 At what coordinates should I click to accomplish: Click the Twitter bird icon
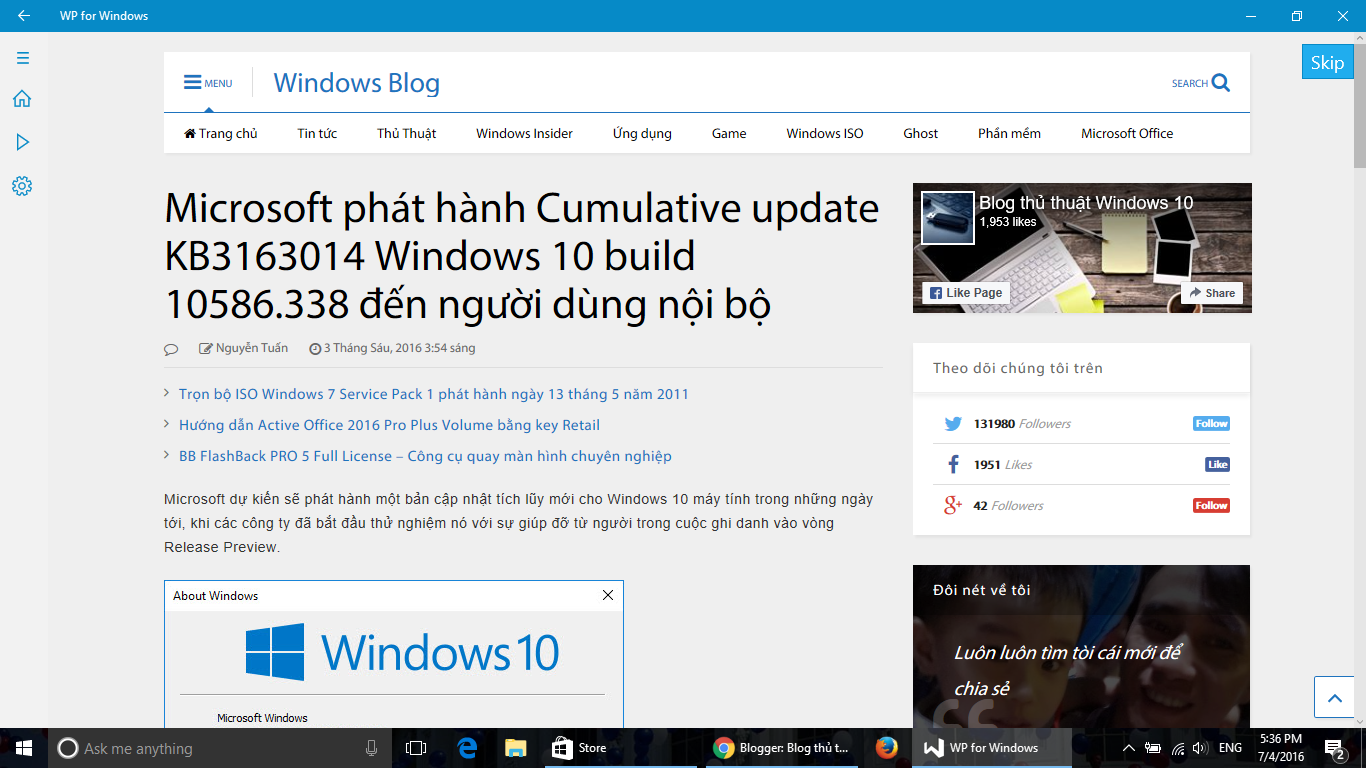[953, 424]
